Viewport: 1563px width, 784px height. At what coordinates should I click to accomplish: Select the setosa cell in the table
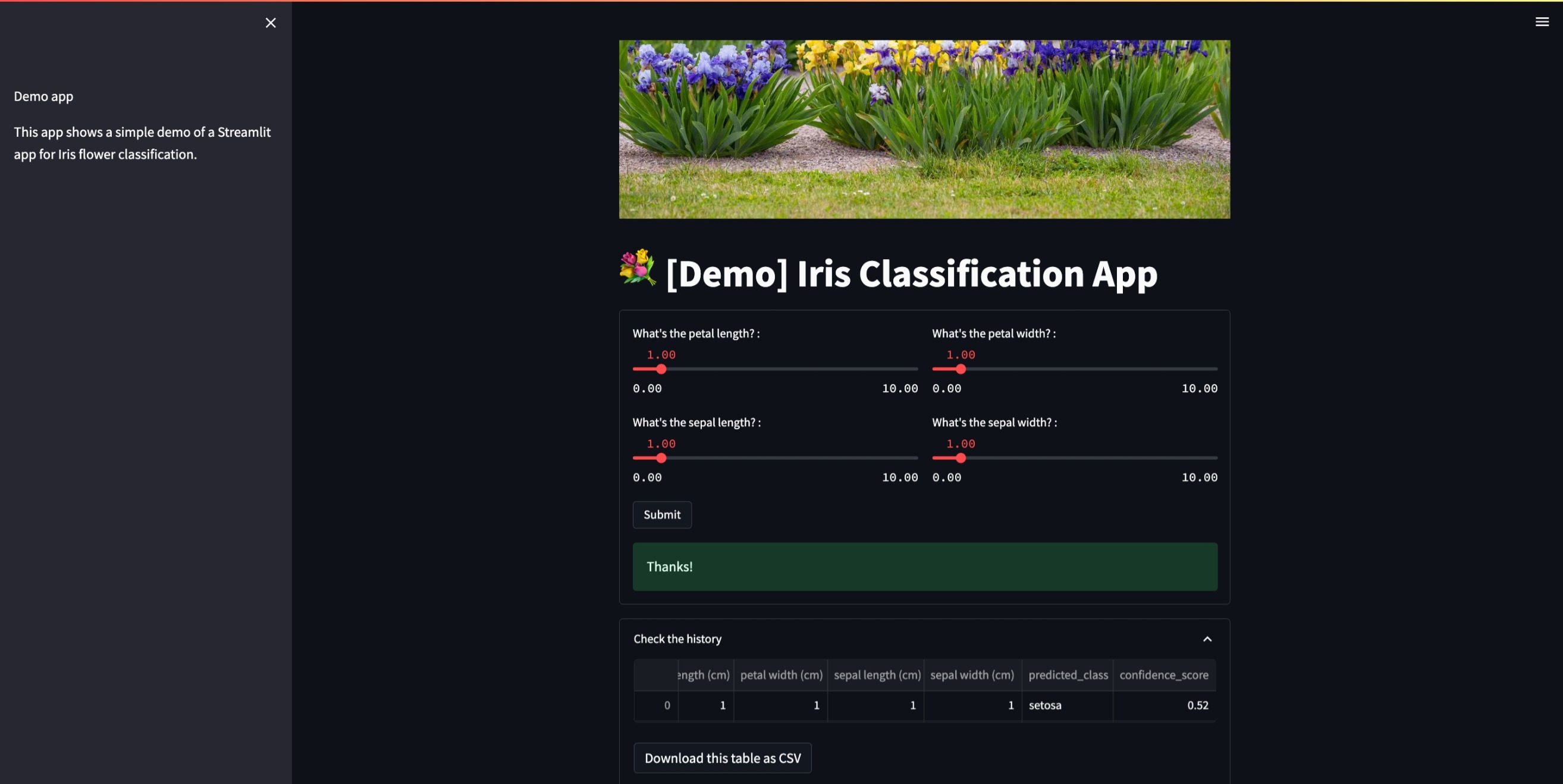click(x=1045, y=705)
